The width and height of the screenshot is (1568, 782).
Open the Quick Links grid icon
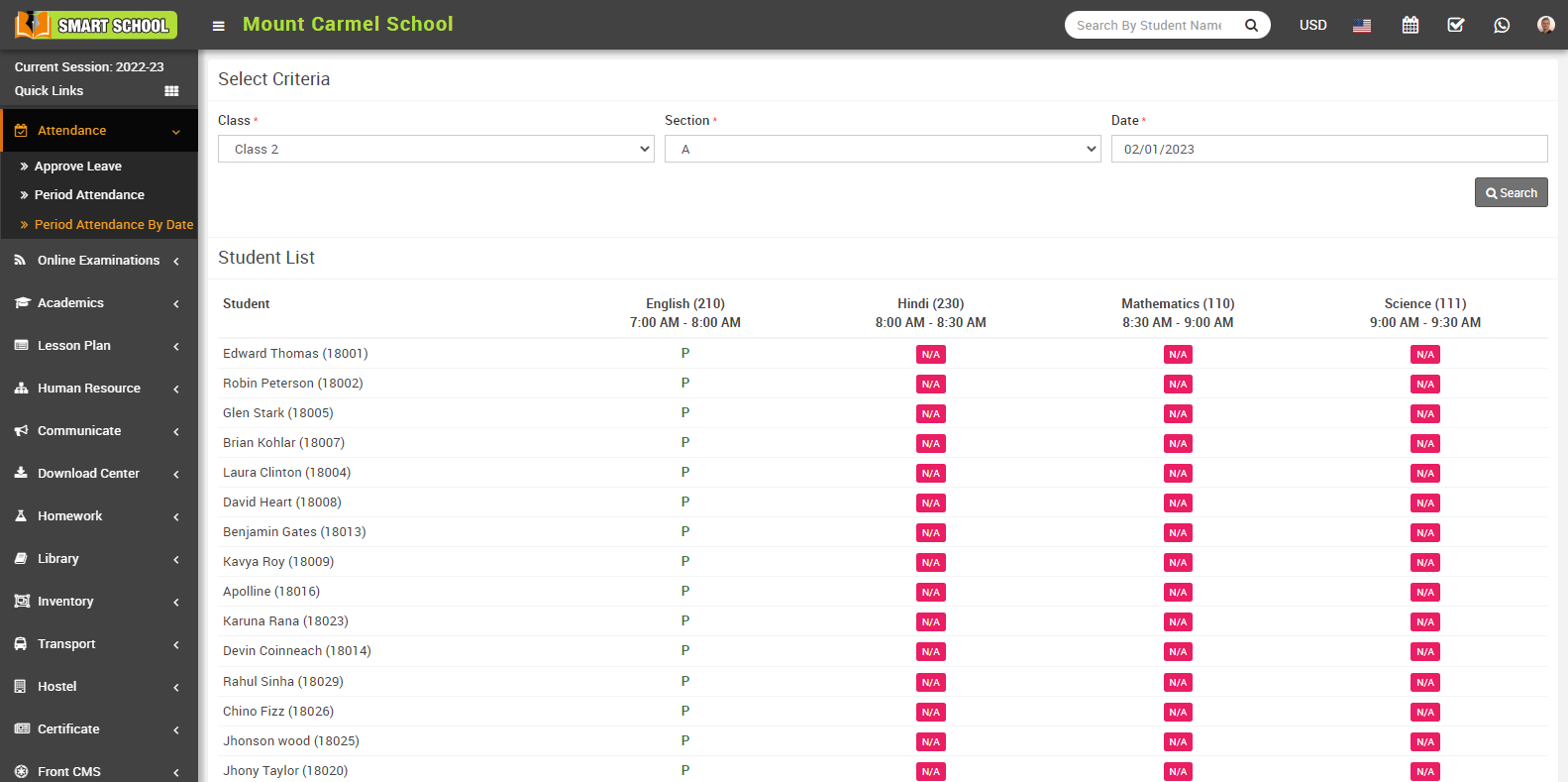171,91
